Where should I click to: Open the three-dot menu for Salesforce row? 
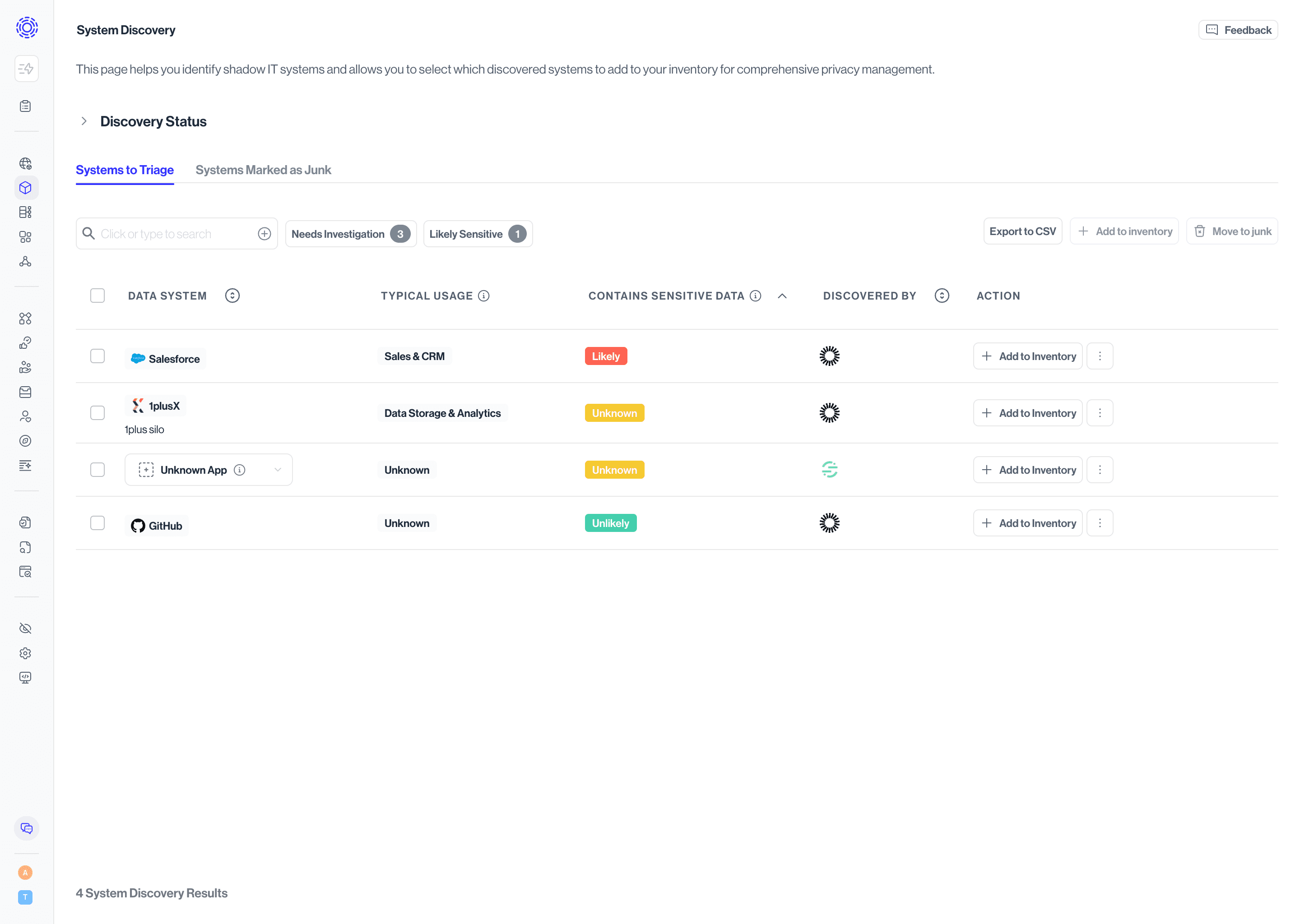click(x=1100, y=356)
